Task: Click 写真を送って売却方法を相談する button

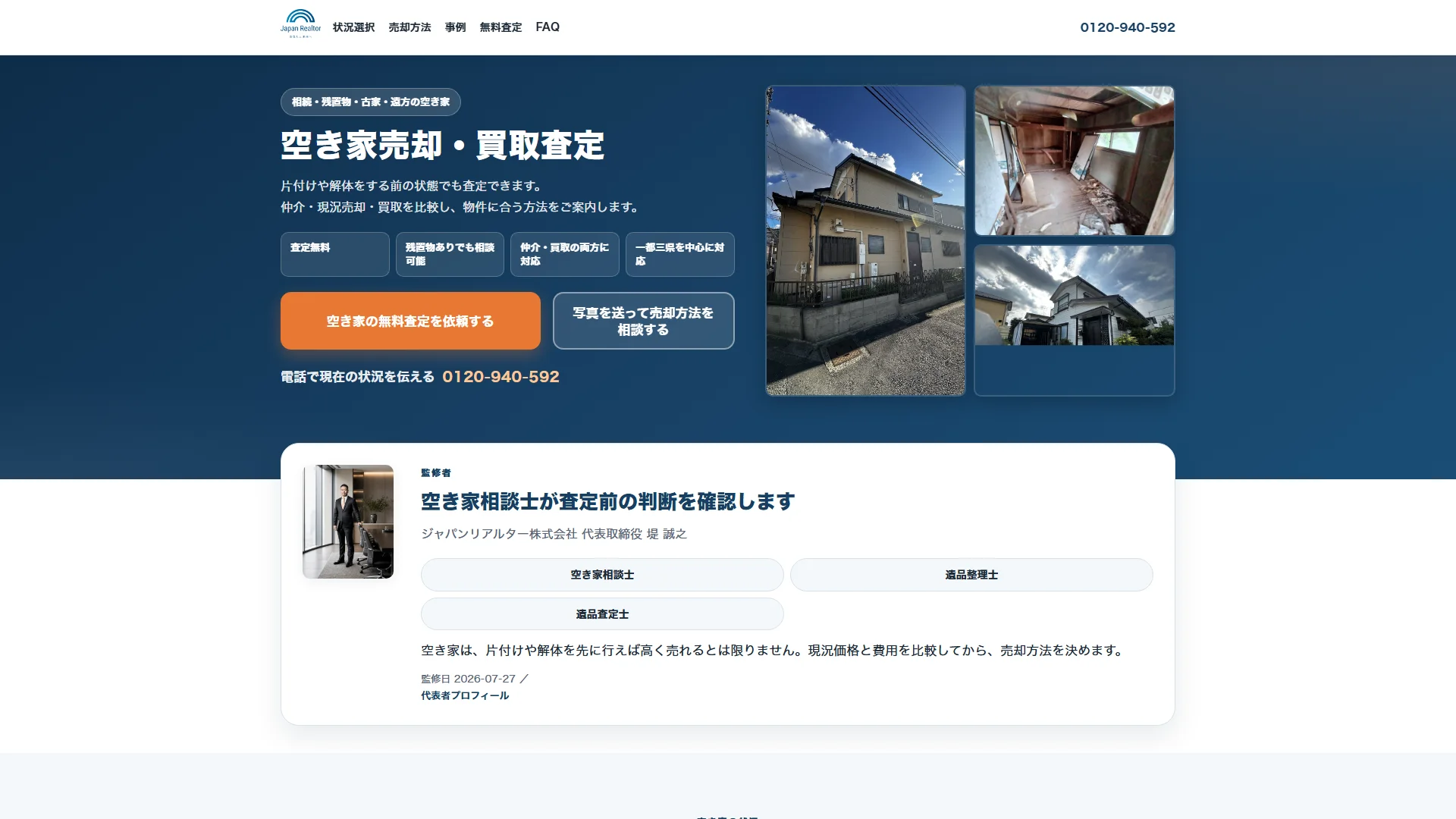Action: pos(644,321)
